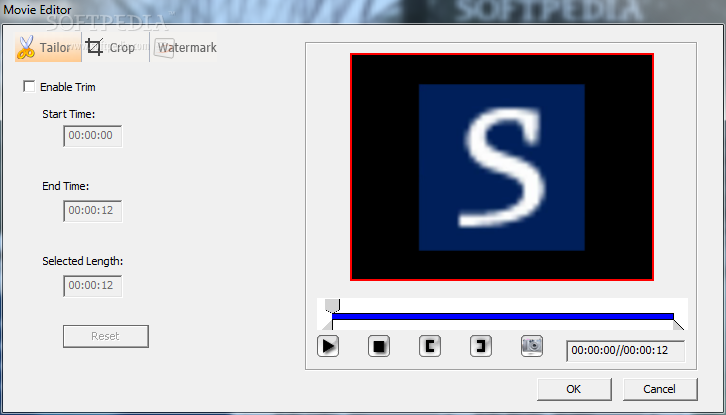Screen dimensions: 726x415
Task: Set trim start with left bracket icon
Action: click(430, 346)
